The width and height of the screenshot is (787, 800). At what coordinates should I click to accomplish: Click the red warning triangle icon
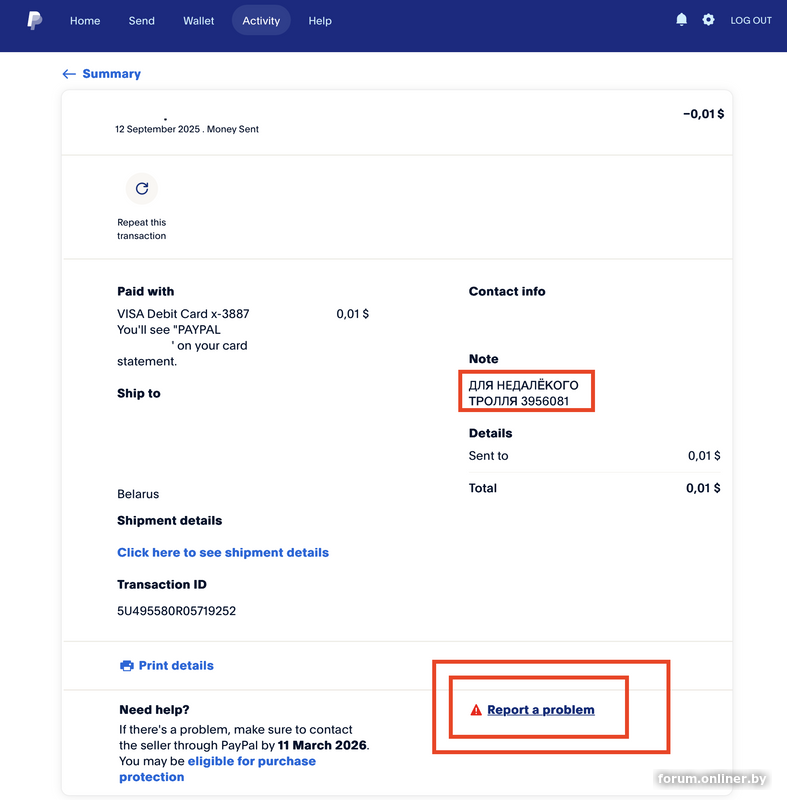click(476, 710)
